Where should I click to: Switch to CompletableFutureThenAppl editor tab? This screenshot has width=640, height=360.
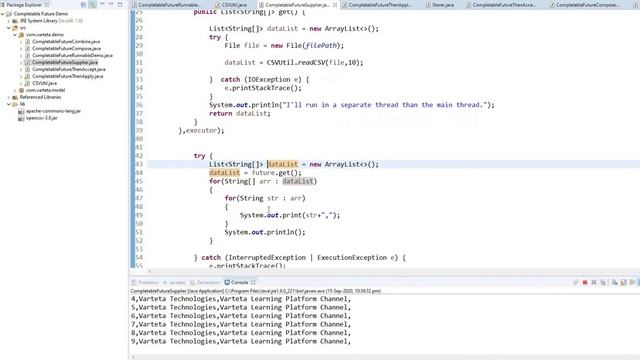pyautogui.click(x=380, y=5)
